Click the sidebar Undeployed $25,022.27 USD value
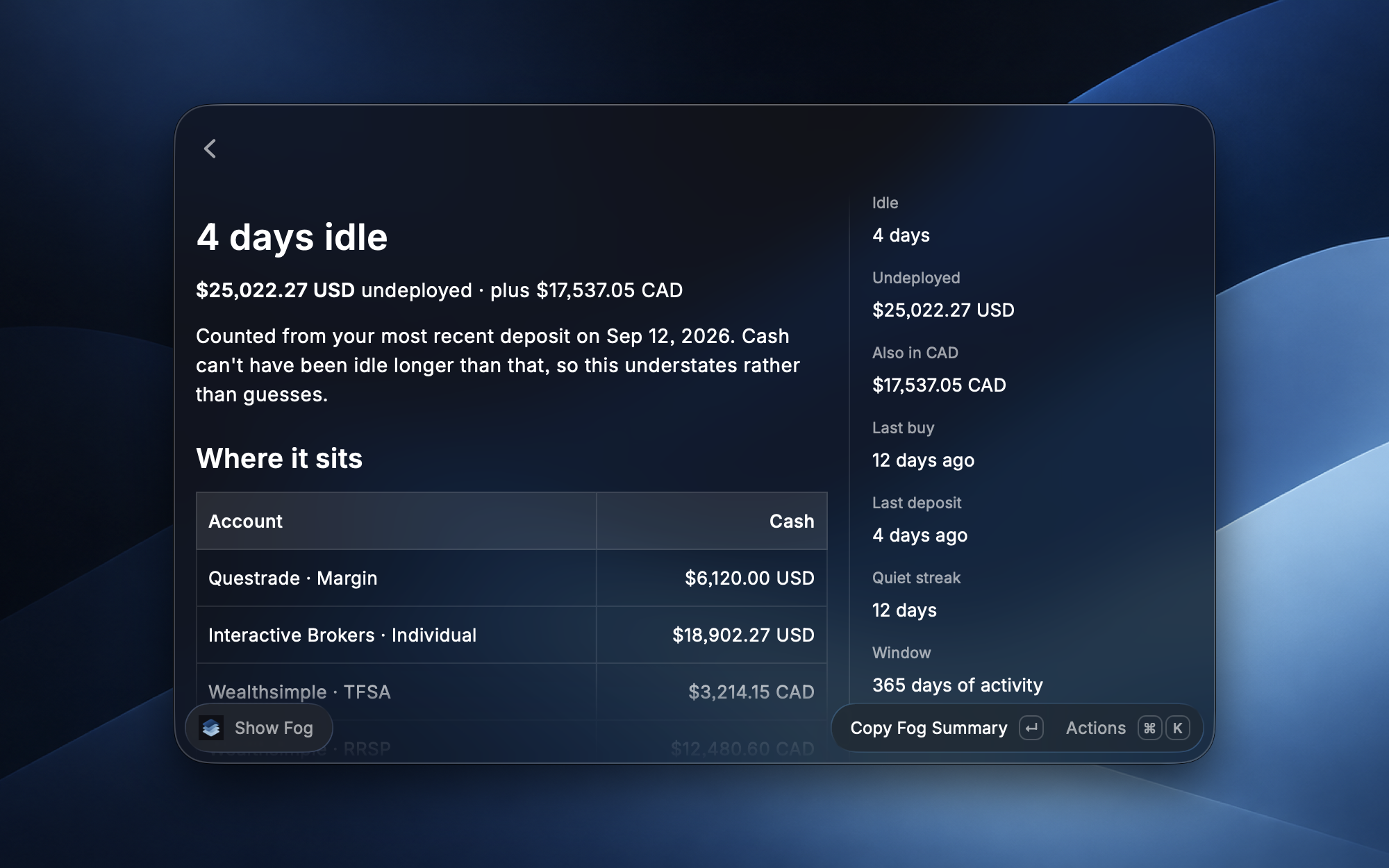1389x868 pixels. click(x=943, y=310)
